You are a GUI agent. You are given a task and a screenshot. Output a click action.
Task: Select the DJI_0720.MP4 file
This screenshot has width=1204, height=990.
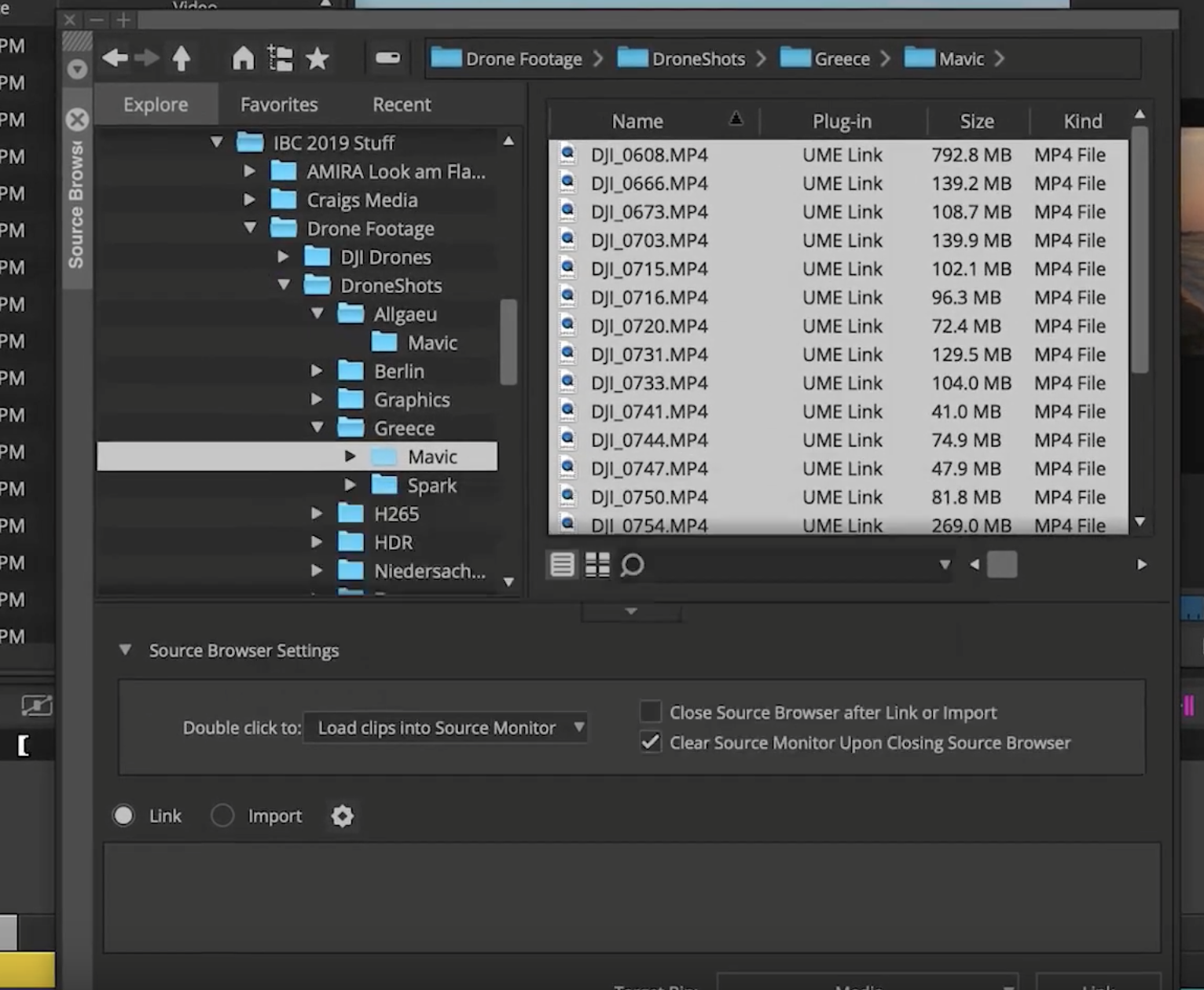649,326
